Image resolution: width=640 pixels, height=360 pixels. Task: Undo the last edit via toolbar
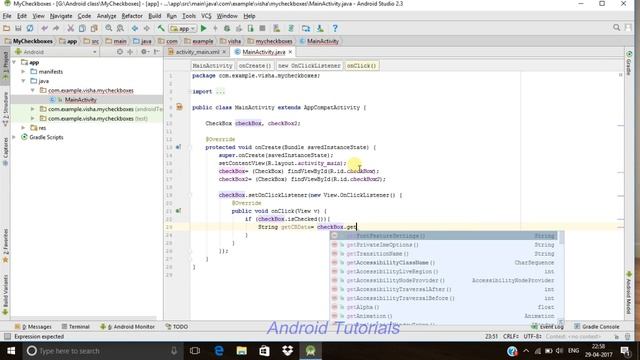44,28
